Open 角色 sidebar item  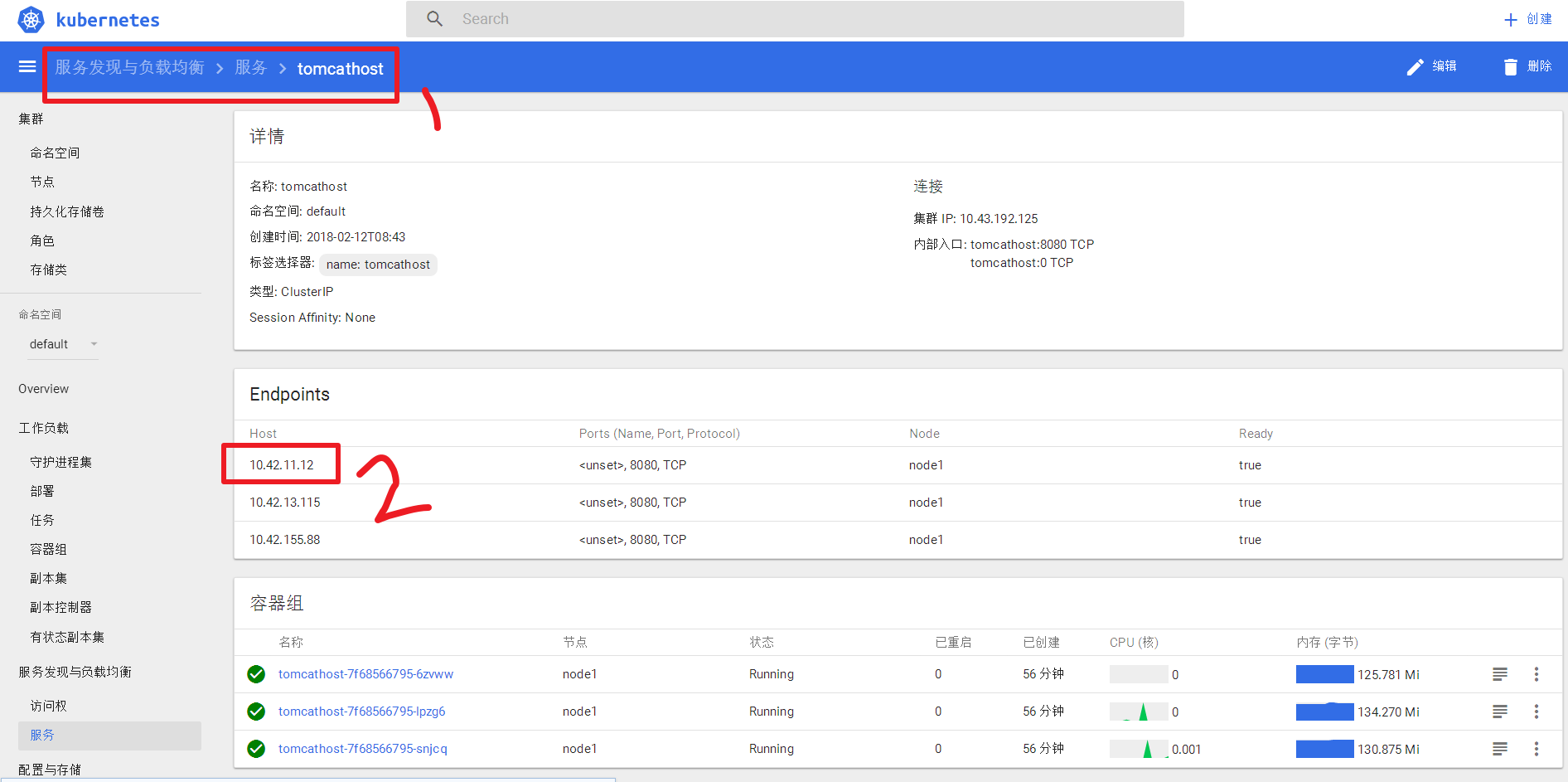pos(42,241)
